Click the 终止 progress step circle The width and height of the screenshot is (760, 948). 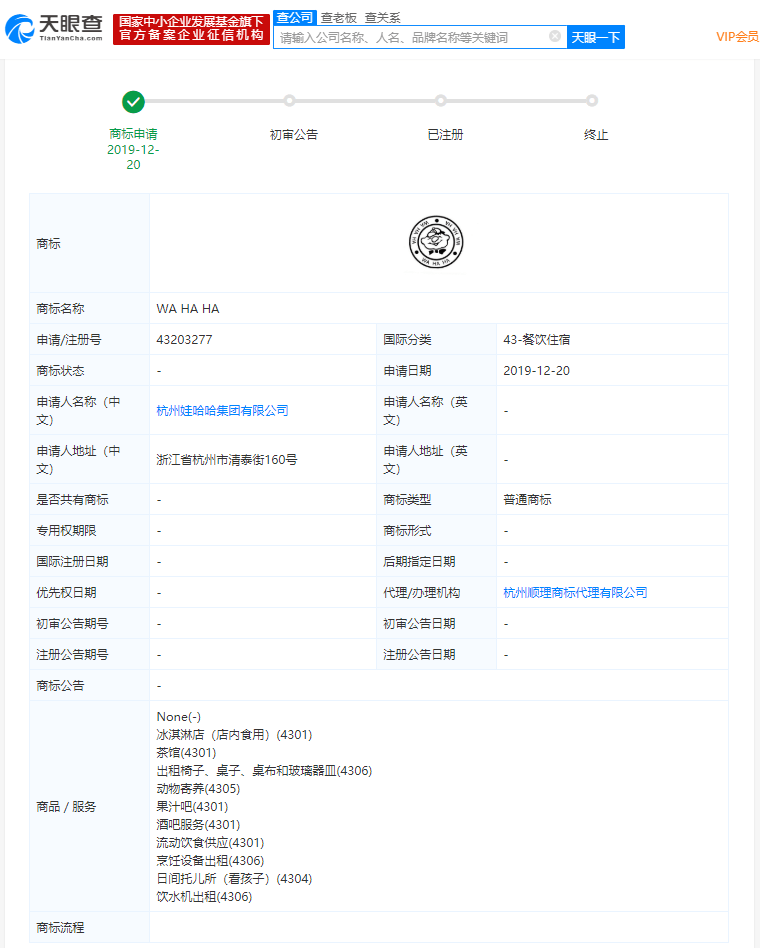tap(592, 101)
